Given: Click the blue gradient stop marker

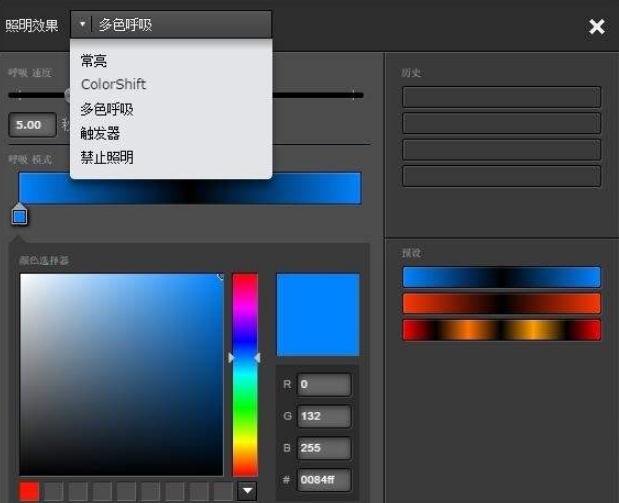Looking at the screenshot, I should coord(19,215).
